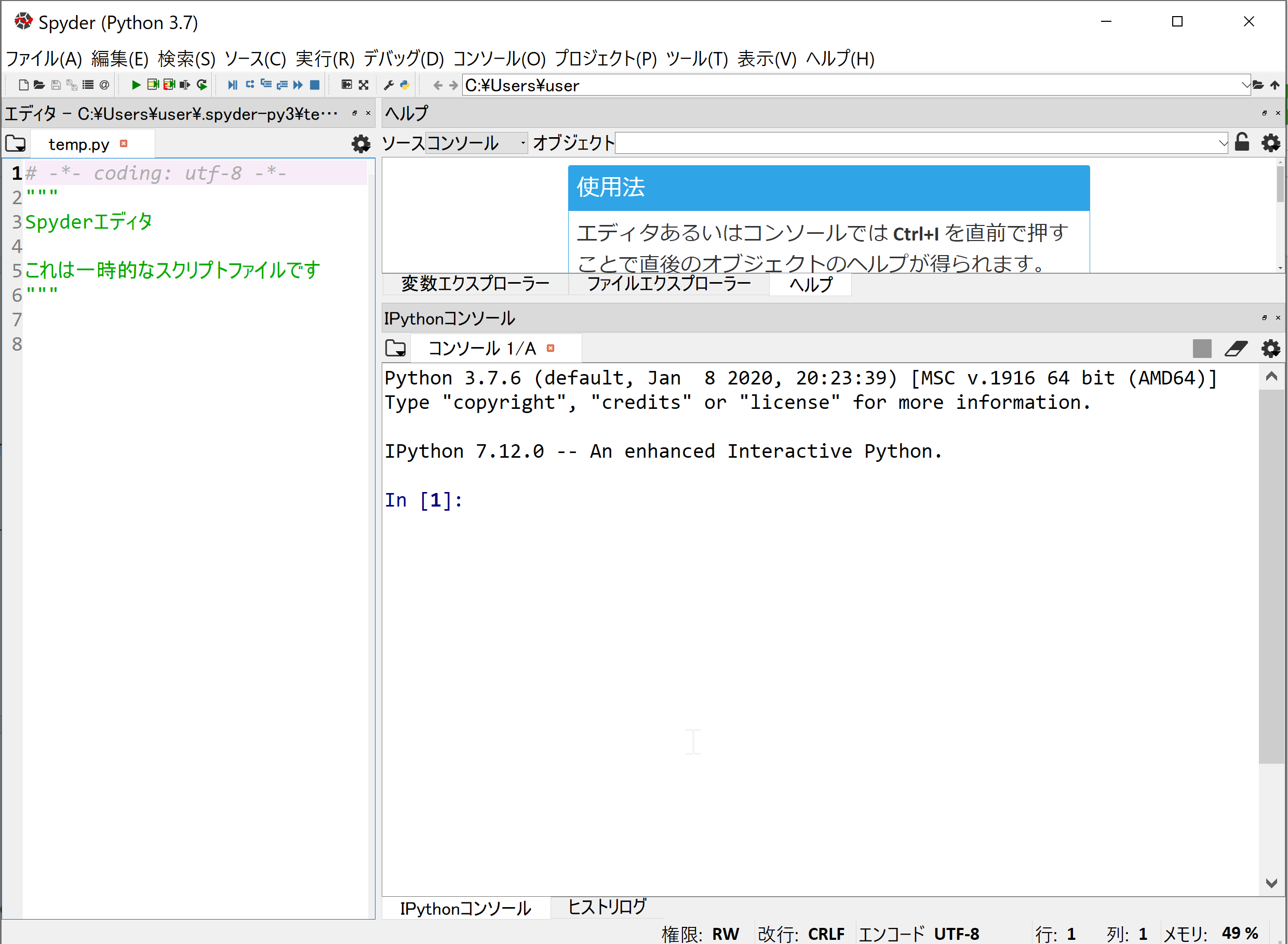The width and height of the screenshot is (1288, 944).
Task: Open デバッグ(D) menu
Action: (x=404, y=58)
